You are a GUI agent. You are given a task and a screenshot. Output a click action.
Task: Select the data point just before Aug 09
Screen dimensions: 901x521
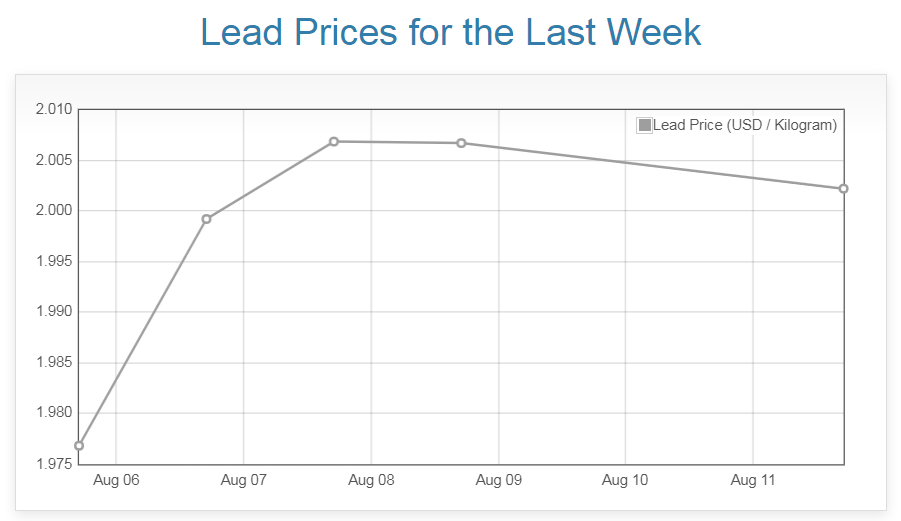click(x=461, y=143)
